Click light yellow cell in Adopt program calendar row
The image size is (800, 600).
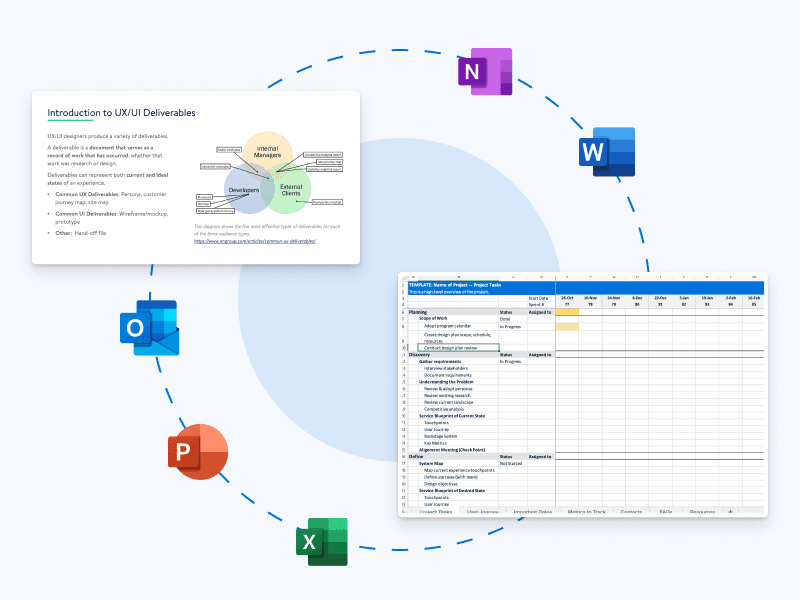tap(567, 327)
